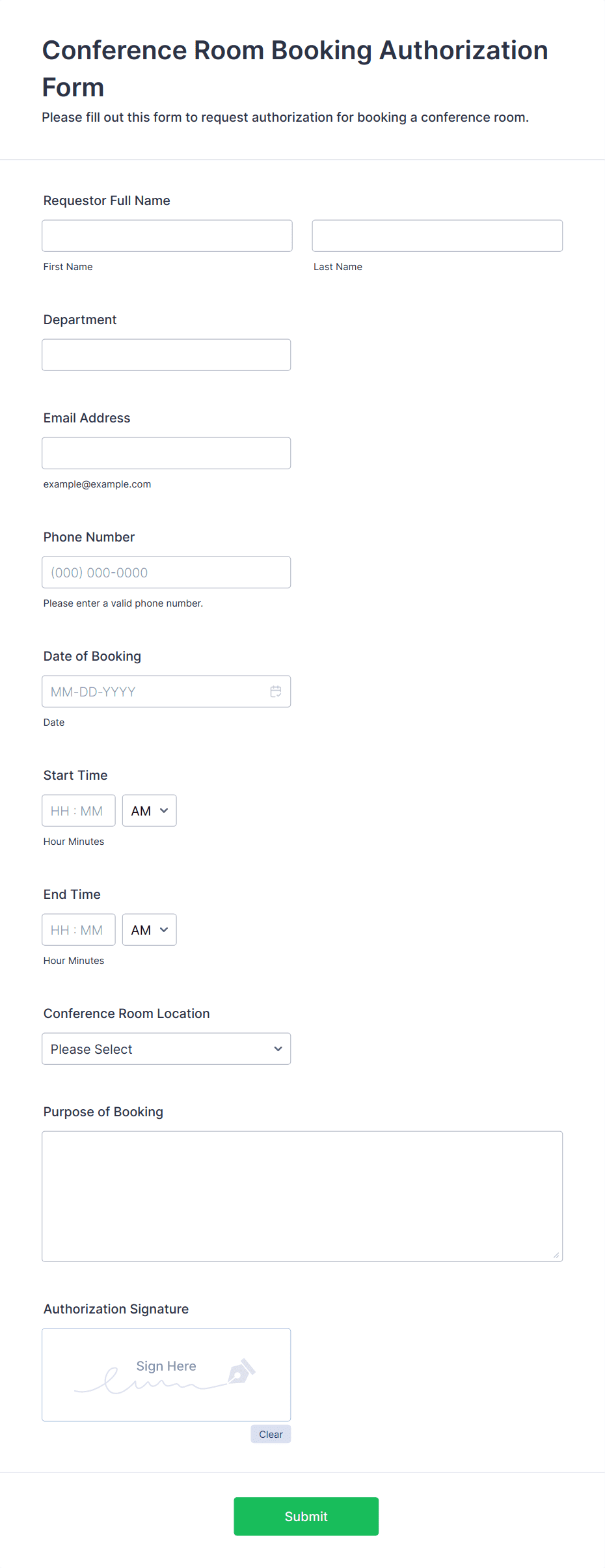Click into the Email Address field
Screen dimensions: 605x1568
click(x=166, y=453)
